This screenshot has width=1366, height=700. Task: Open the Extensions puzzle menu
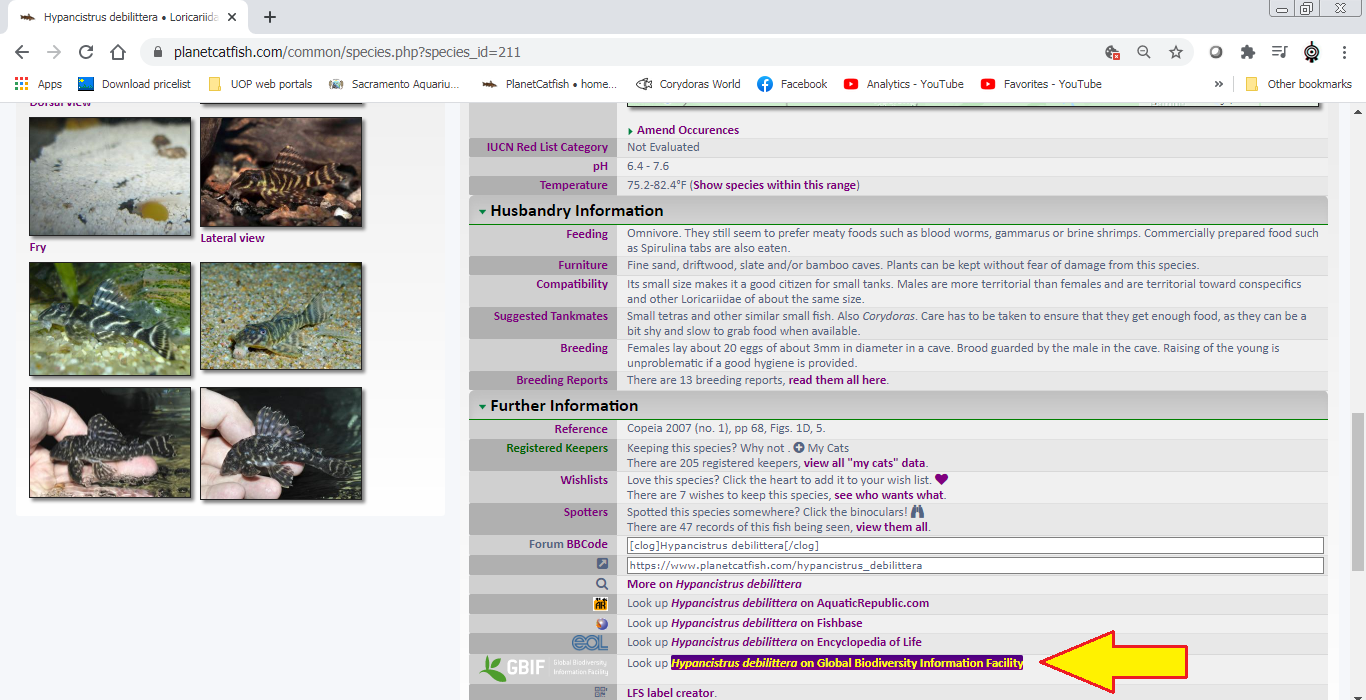[x=1247, y=52]
